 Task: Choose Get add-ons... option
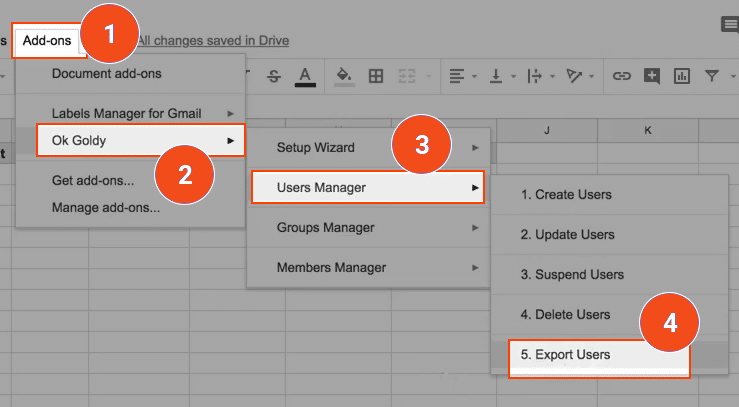tap(131, 180)
